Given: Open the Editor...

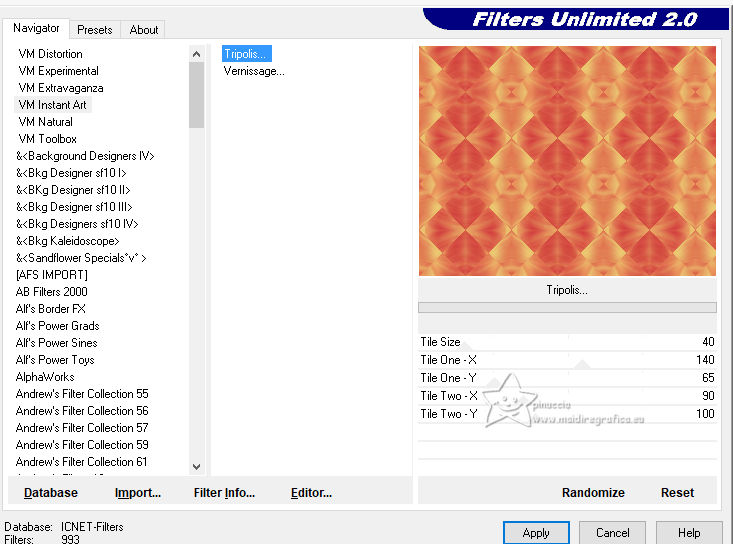Looking at the screenshot, I should pyautogui.click(x=311, y=493).
